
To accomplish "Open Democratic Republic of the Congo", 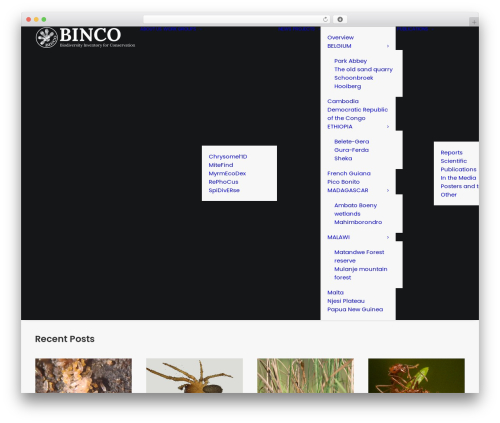I will [357, 114].
